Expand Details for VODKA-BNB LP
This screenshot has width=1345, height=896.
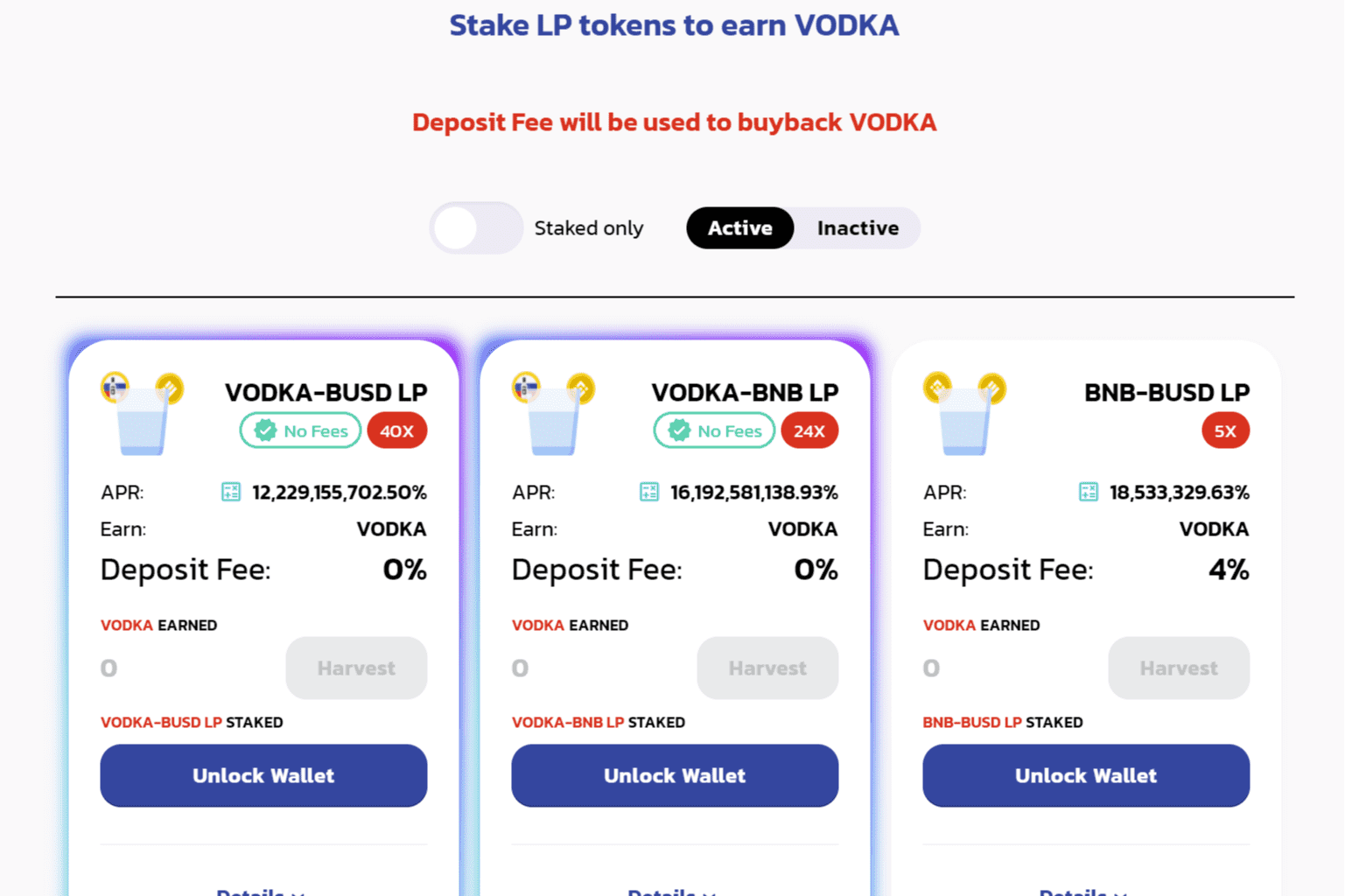click(669, 891)
